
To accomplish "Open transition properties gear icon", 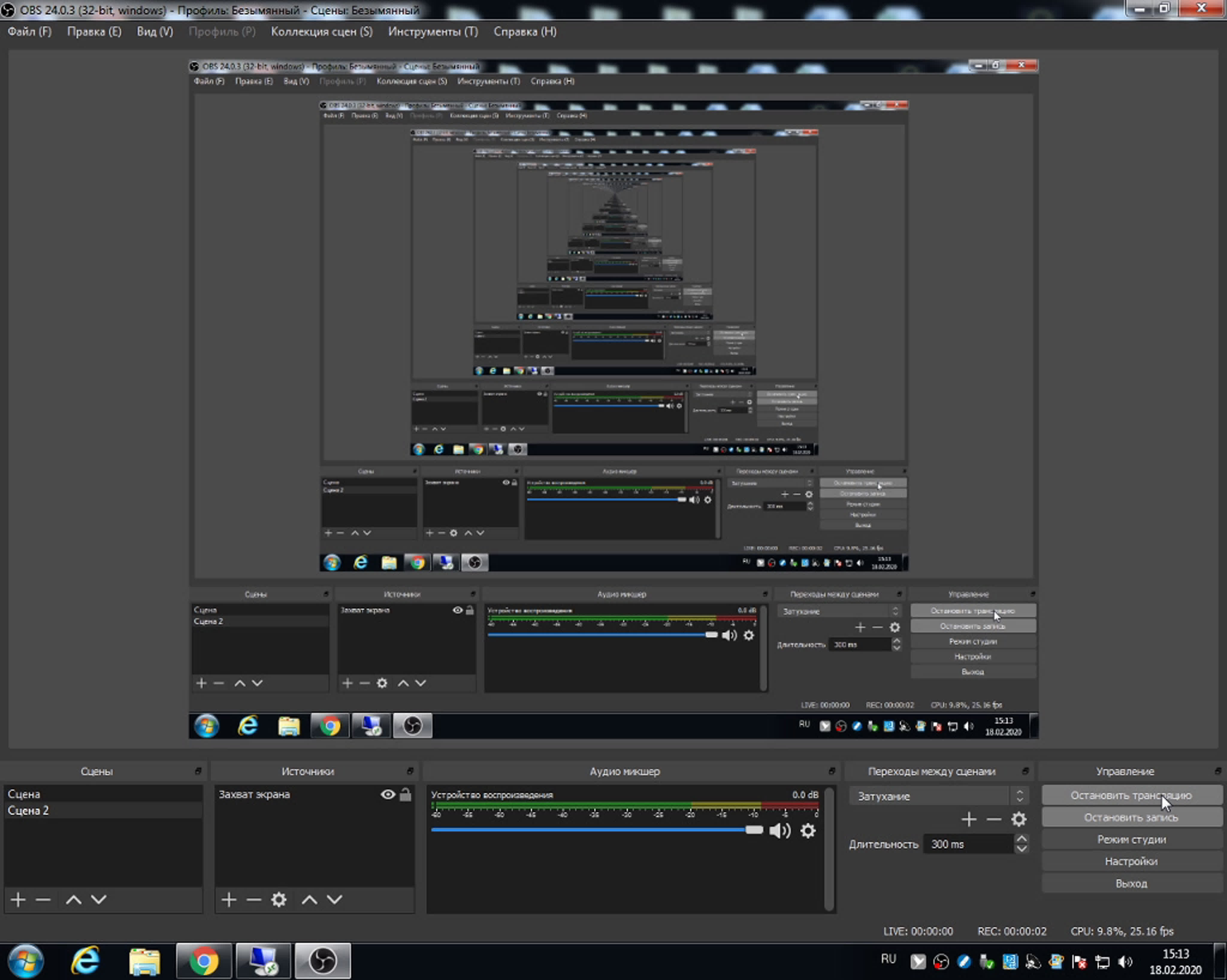I will click(x=1019, y=819).
